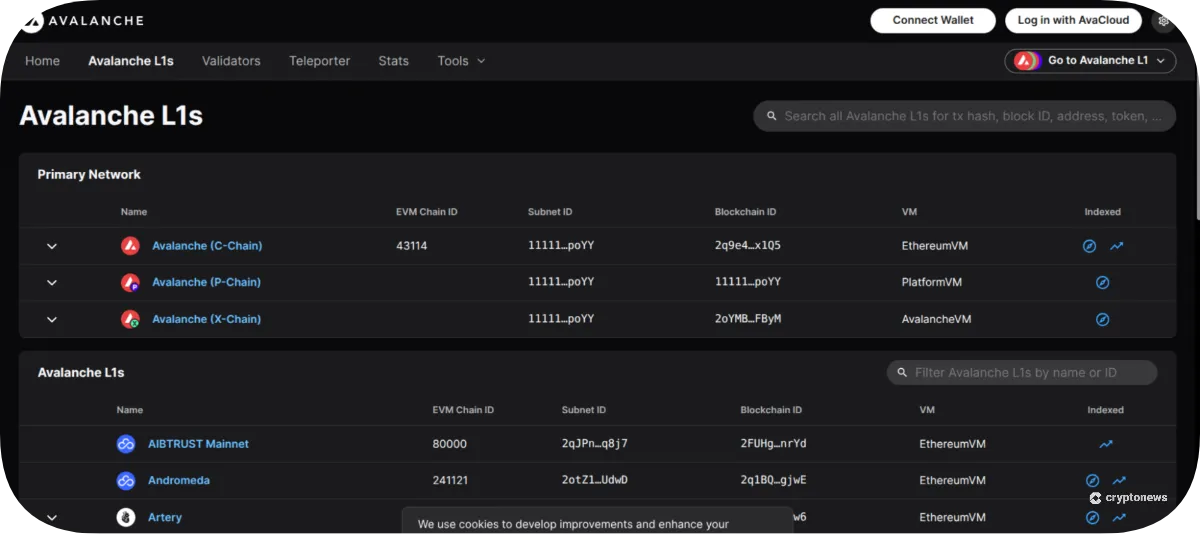
Task: Click compass icon in Andromeda row
Action: click(1092, 481)
